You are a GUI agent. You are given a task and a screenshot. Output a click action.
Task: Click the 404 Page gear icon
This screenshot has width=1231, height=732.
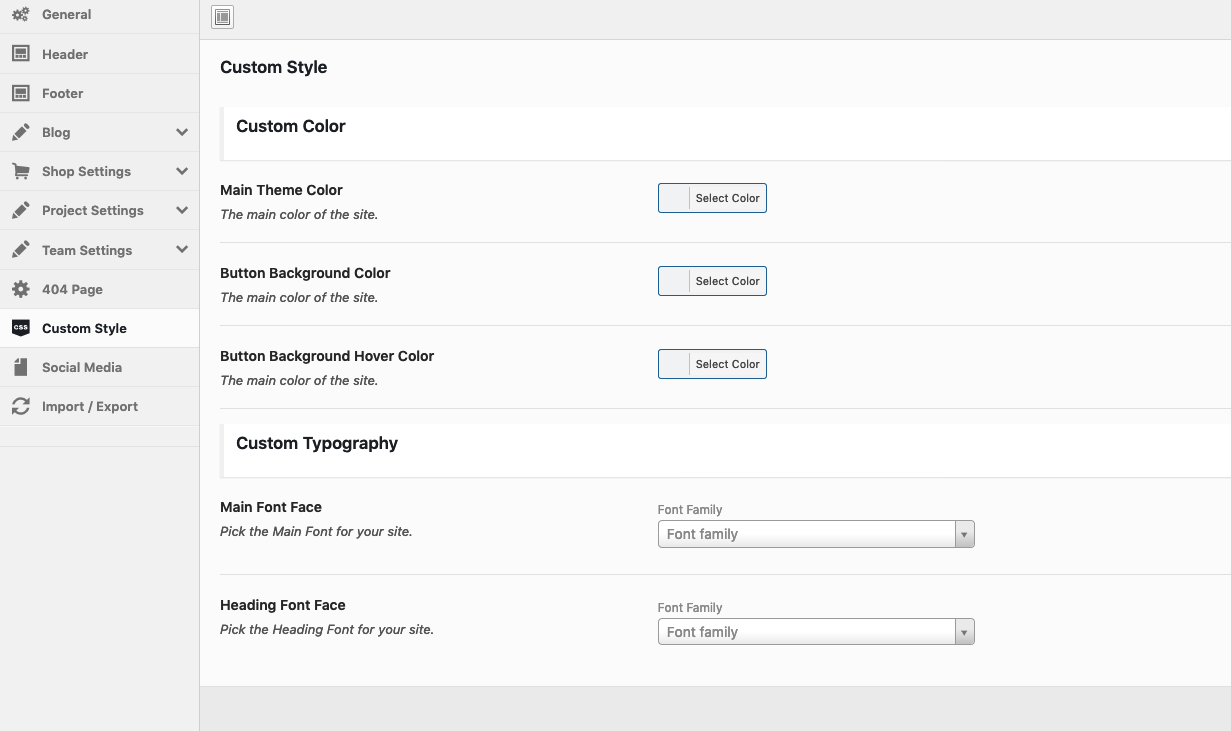tap(20, 289)
